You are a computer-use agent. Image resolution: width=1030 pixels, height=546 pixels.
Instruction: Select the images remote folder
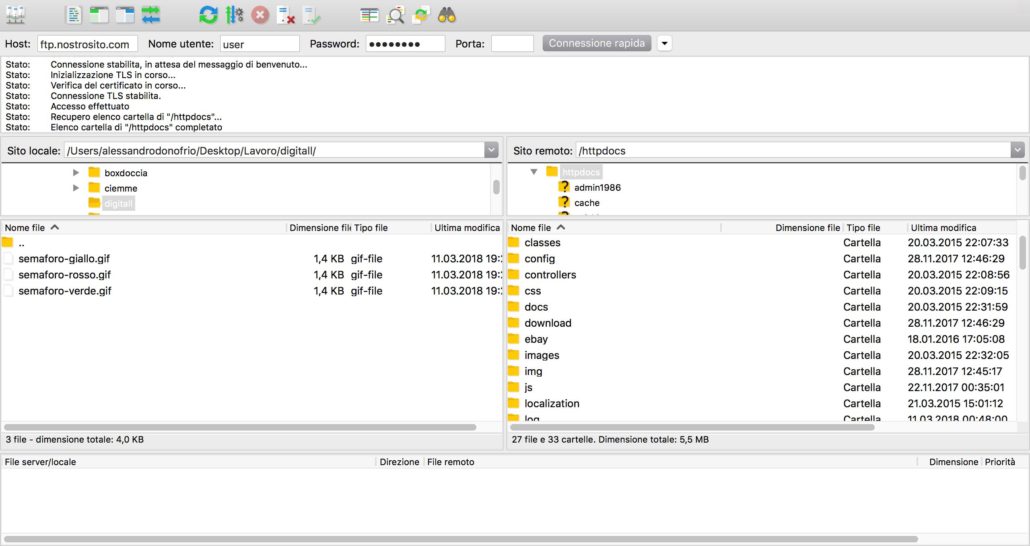(542, 355)
